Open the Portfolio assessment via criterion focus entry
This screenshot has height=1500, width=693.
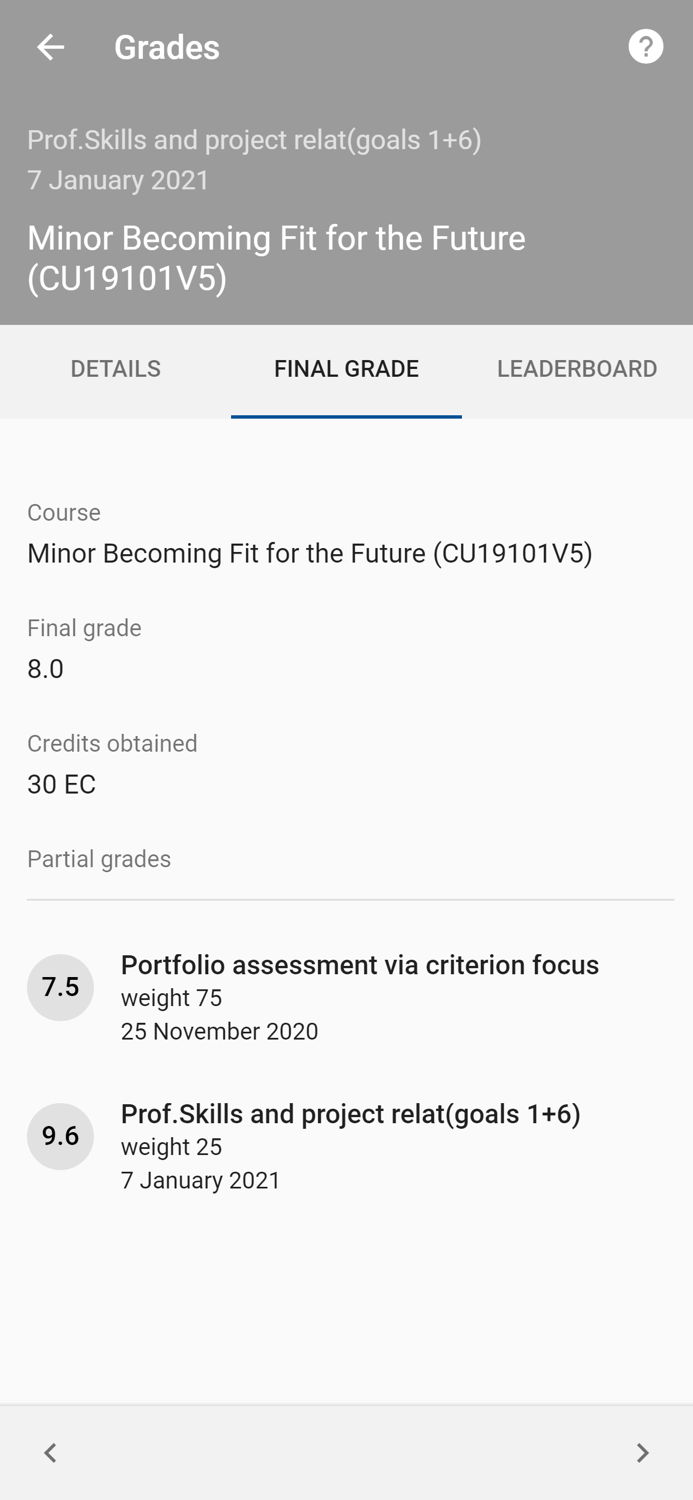pyautogui.click(x=359, y=965)
